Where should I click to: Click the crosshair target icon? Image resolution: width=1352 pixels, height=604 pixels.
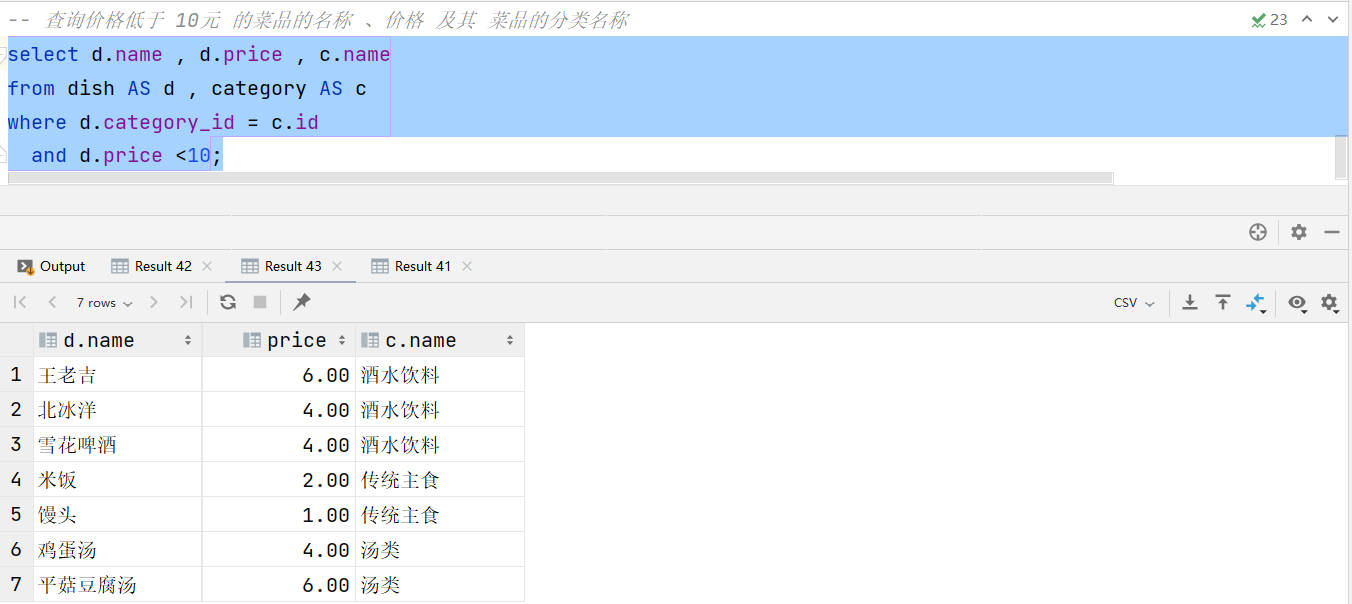(1258, 232)
